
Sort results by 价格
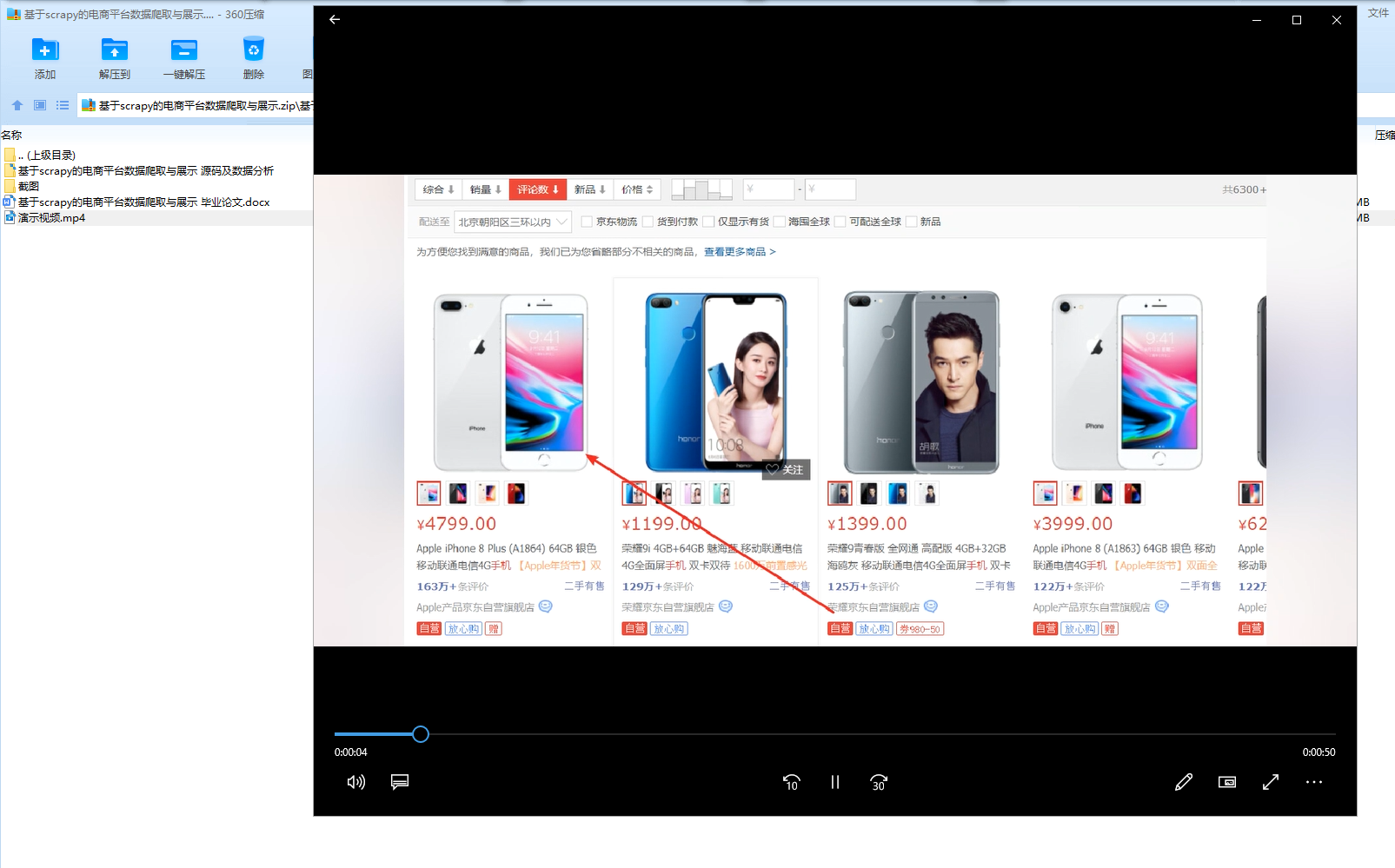tap(637, 189)
